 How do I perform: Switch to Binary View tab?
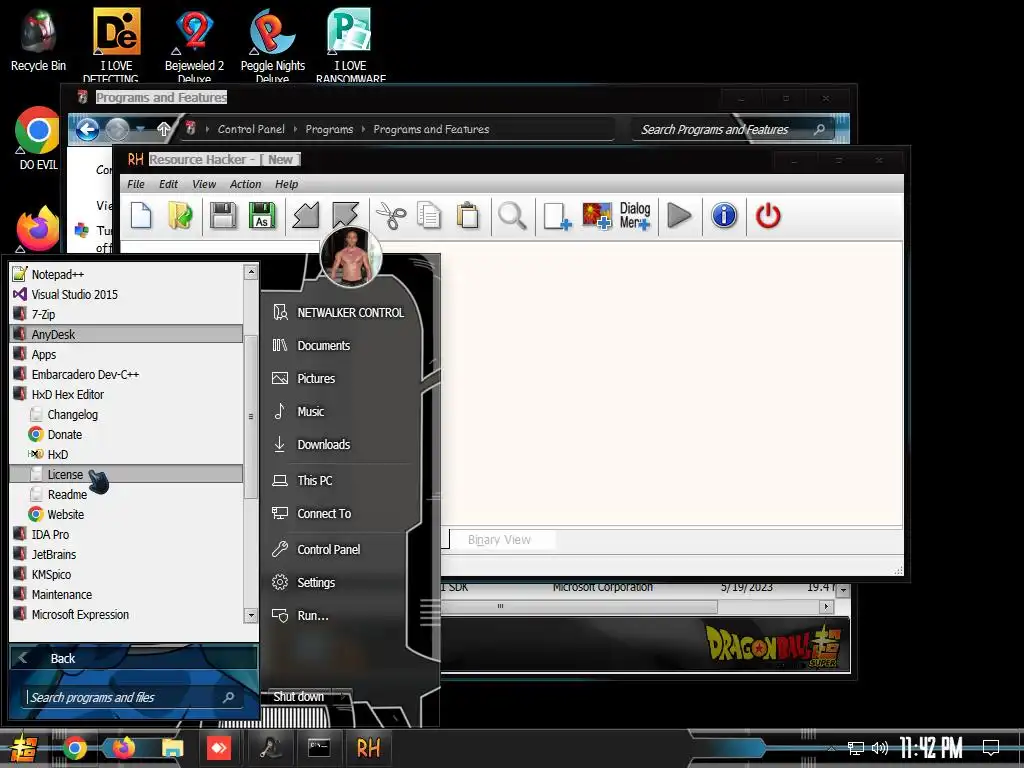(x=500, y=539)
